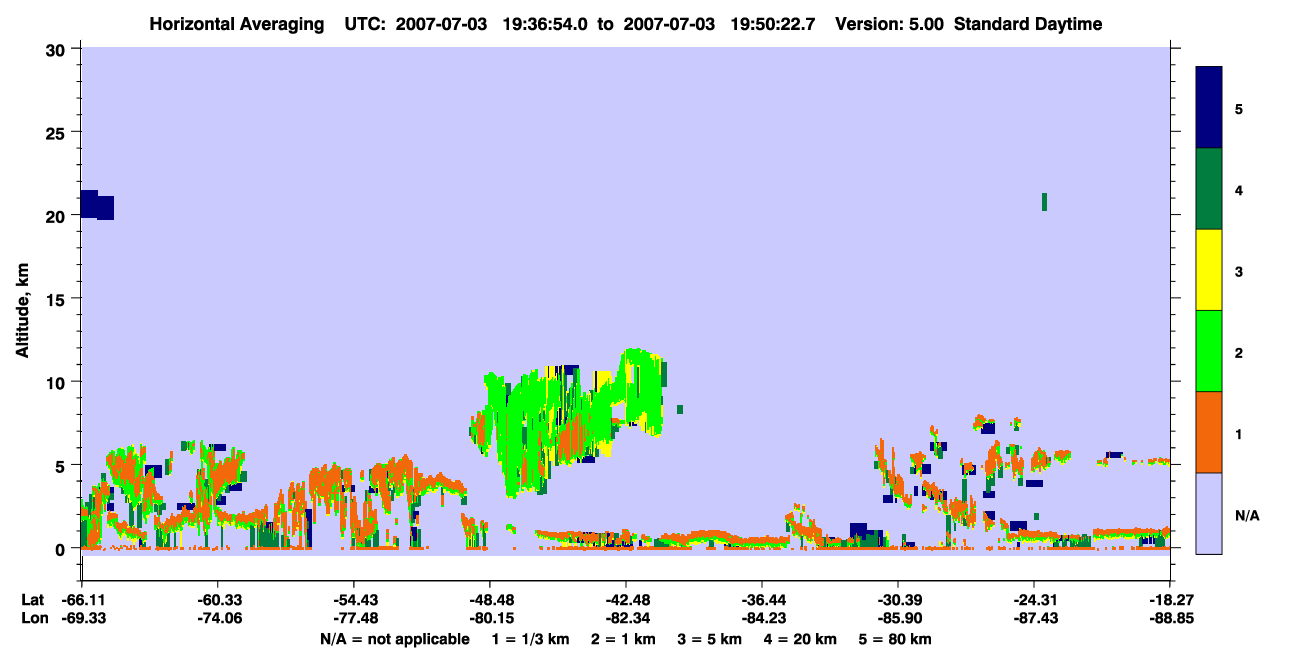Click the small green mark near 21 km altitude

coord(1044,202)
